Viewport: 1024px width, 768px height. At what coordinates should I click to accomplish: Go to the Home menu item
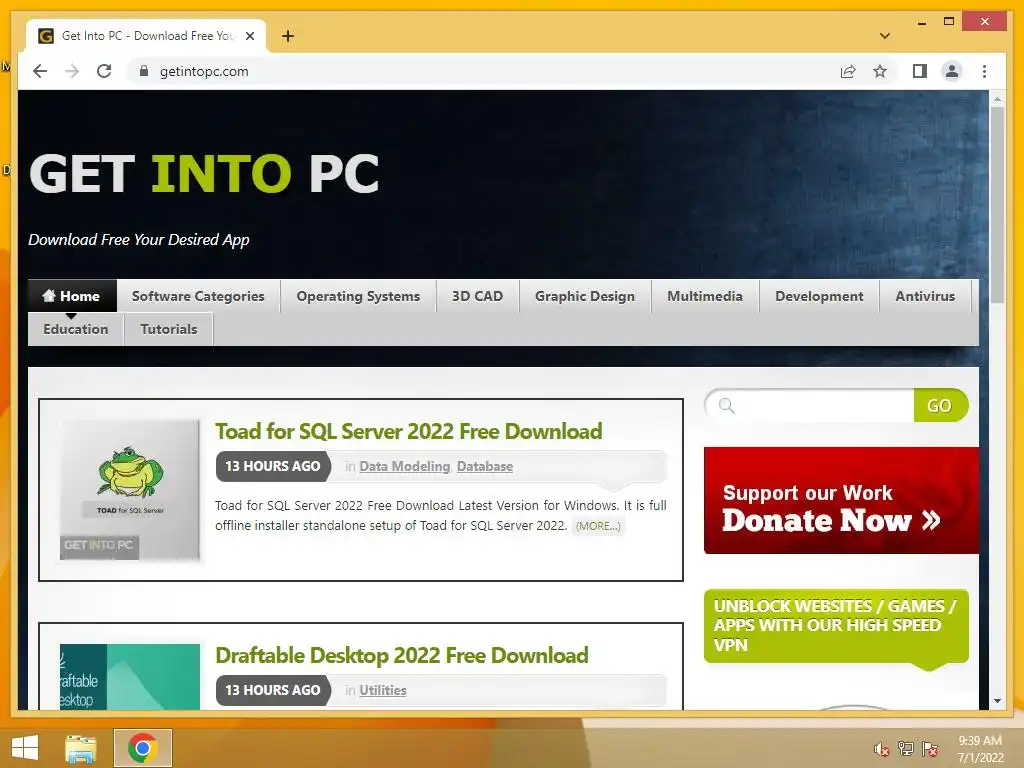tap(72, 296)
